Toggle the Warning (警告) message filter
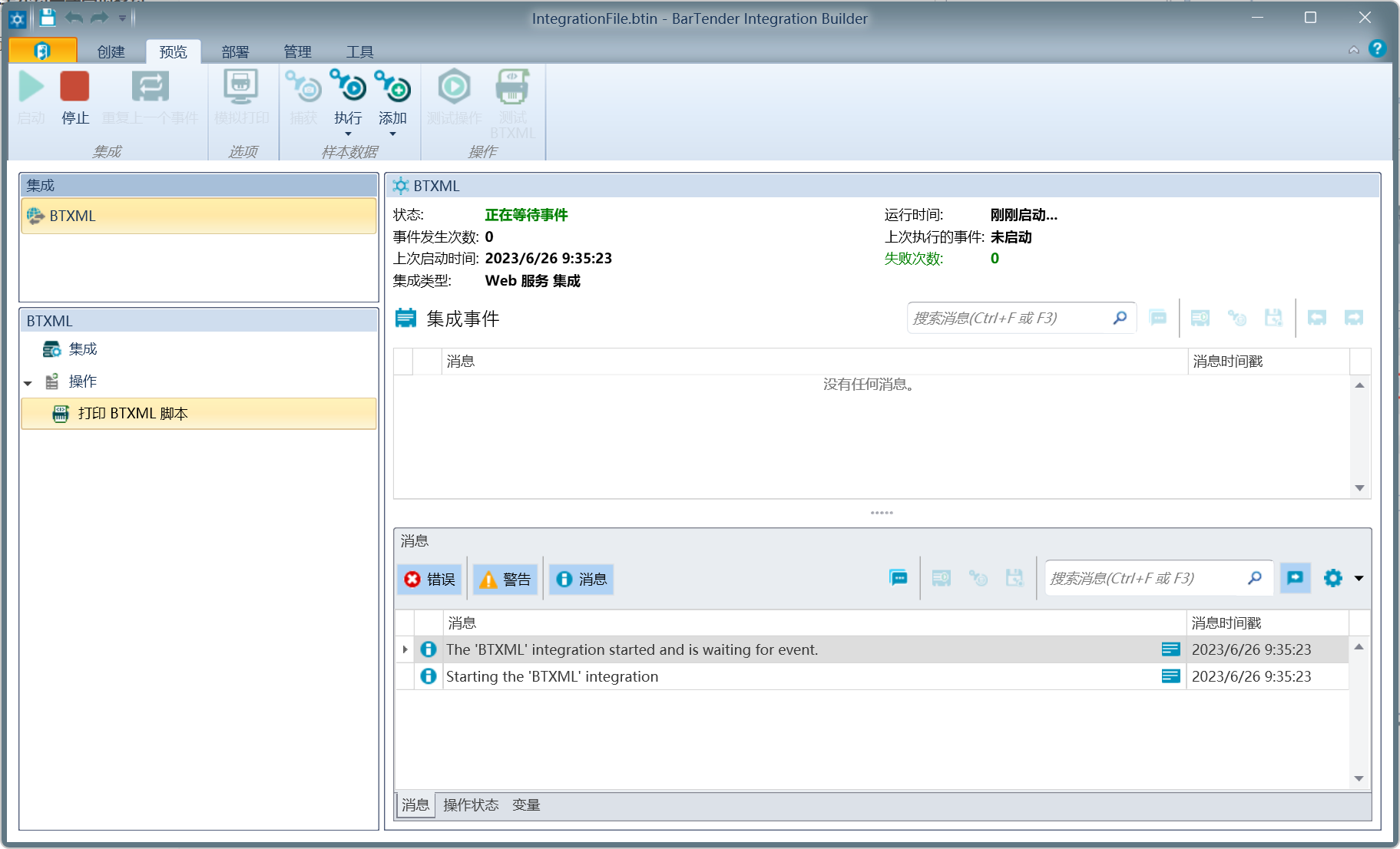Screen dimensions: 1400x849 click(x=505, y=579)
